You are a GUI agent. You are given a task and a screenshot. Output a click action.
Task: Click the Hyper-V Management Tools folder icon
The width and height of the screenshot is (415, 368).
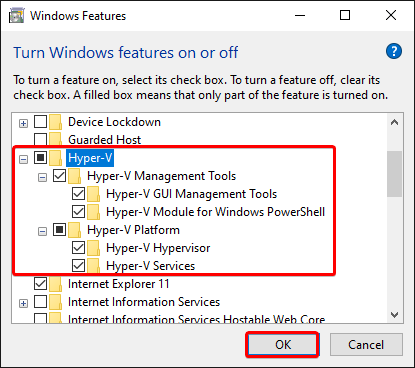tap(75, 176)
